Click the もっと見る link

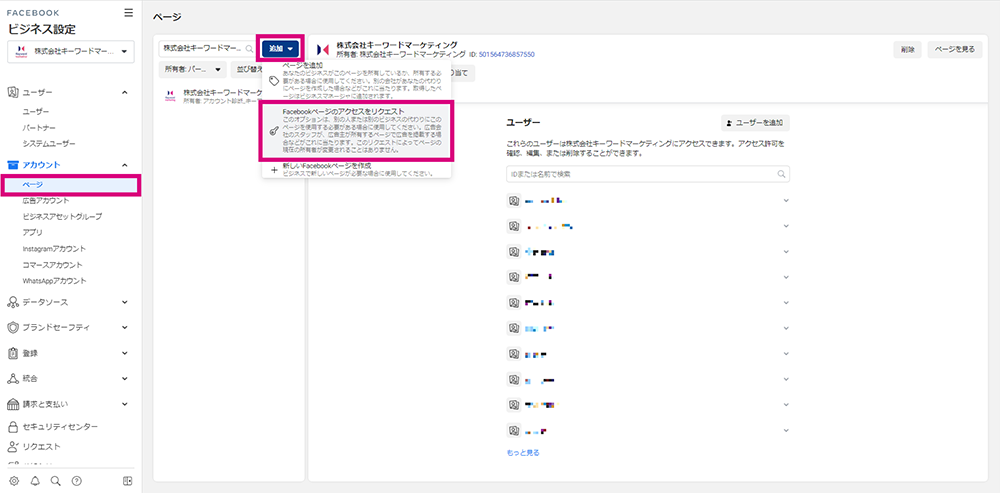click(x=523, y=453)
